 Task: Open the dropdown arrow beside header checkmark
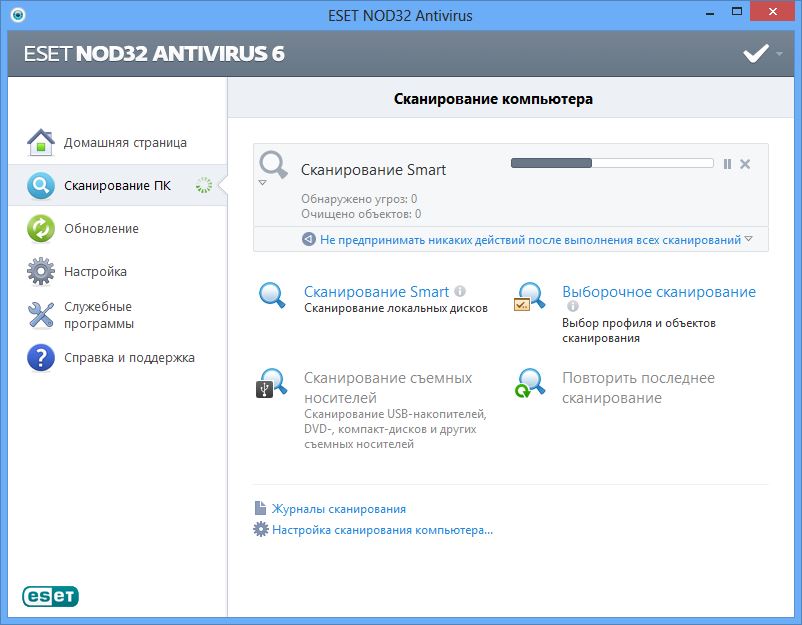pos(779,54)
